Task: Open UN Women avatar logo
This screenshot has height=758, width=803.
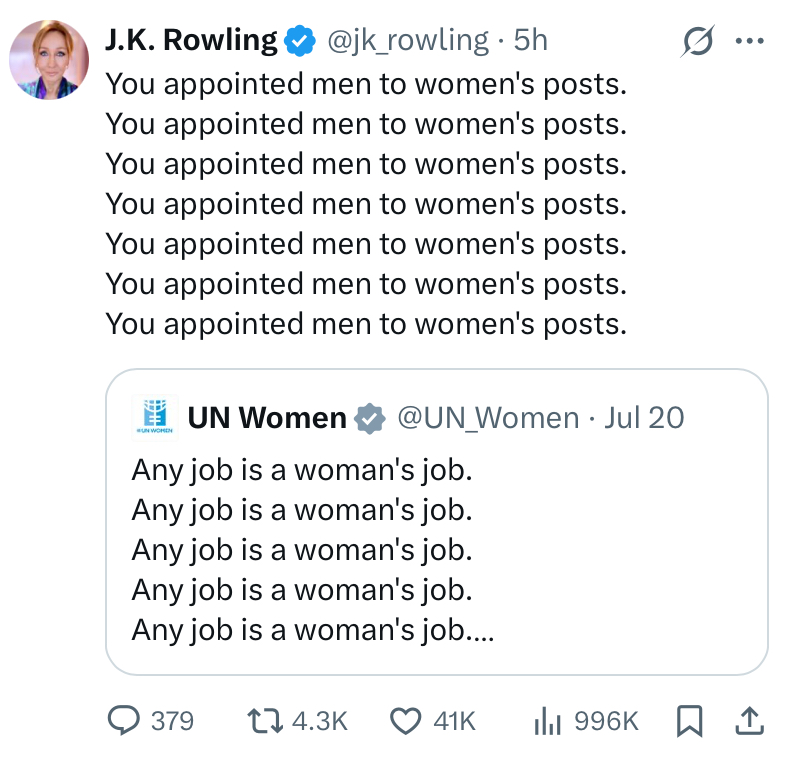Action: (155, 417)
